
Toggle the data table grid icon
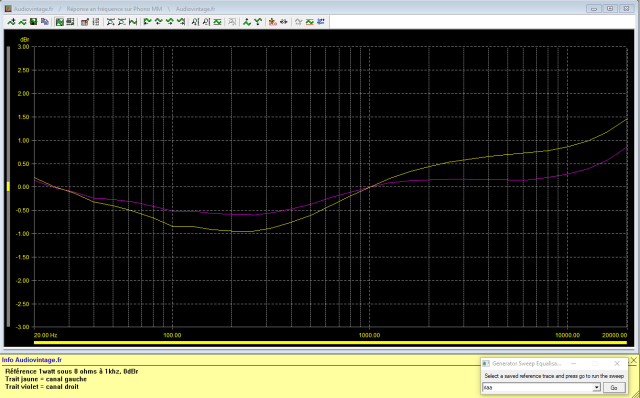(x=96, y=22)
